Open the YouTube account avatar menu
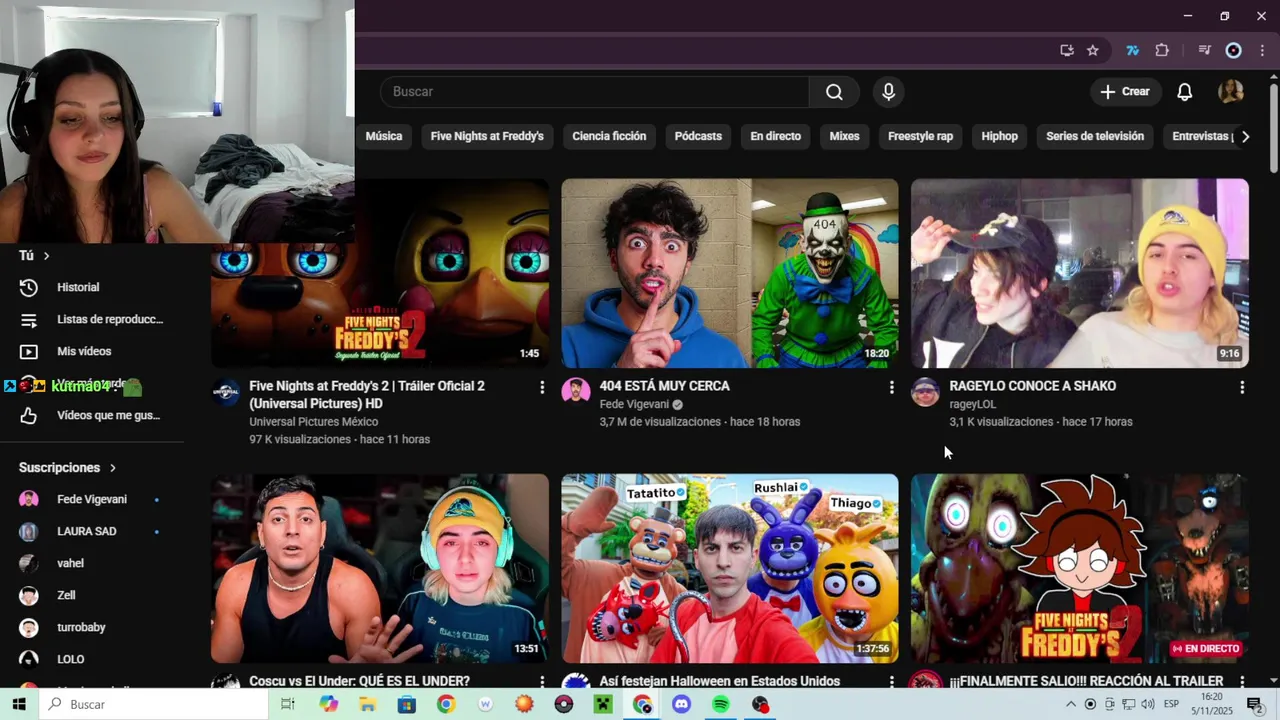The height and width of the screenshot is (720, 1280). coord(1231,92)
